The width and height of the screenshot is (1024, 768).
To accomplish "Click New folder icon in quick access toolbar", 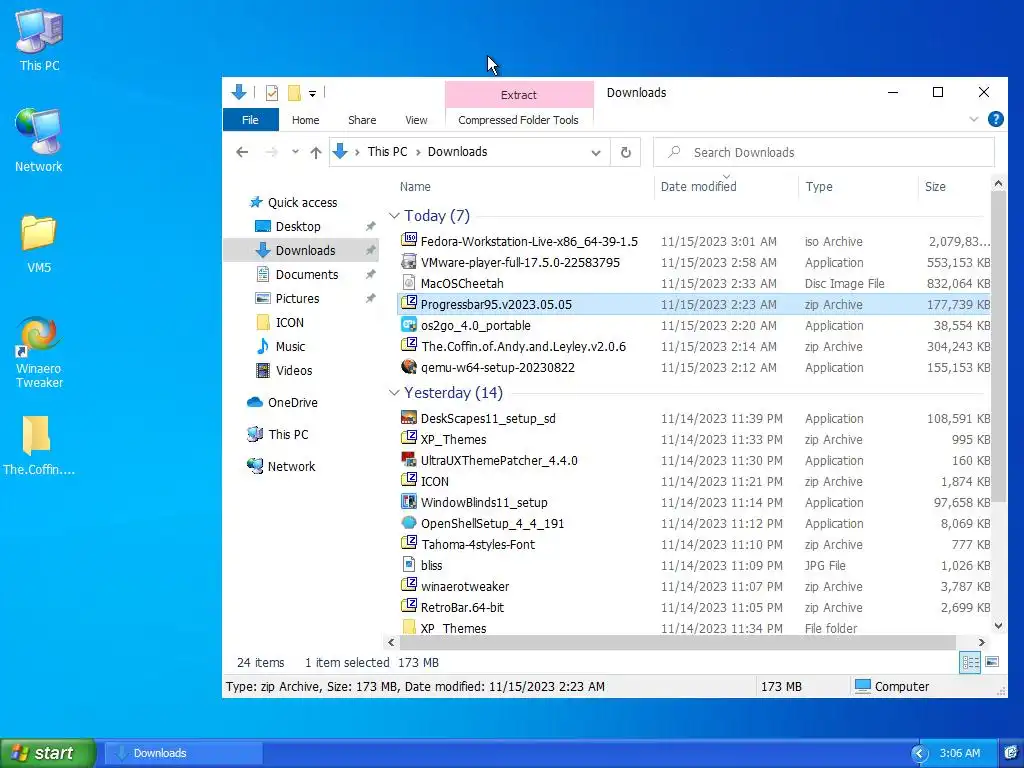I will 295,93.
